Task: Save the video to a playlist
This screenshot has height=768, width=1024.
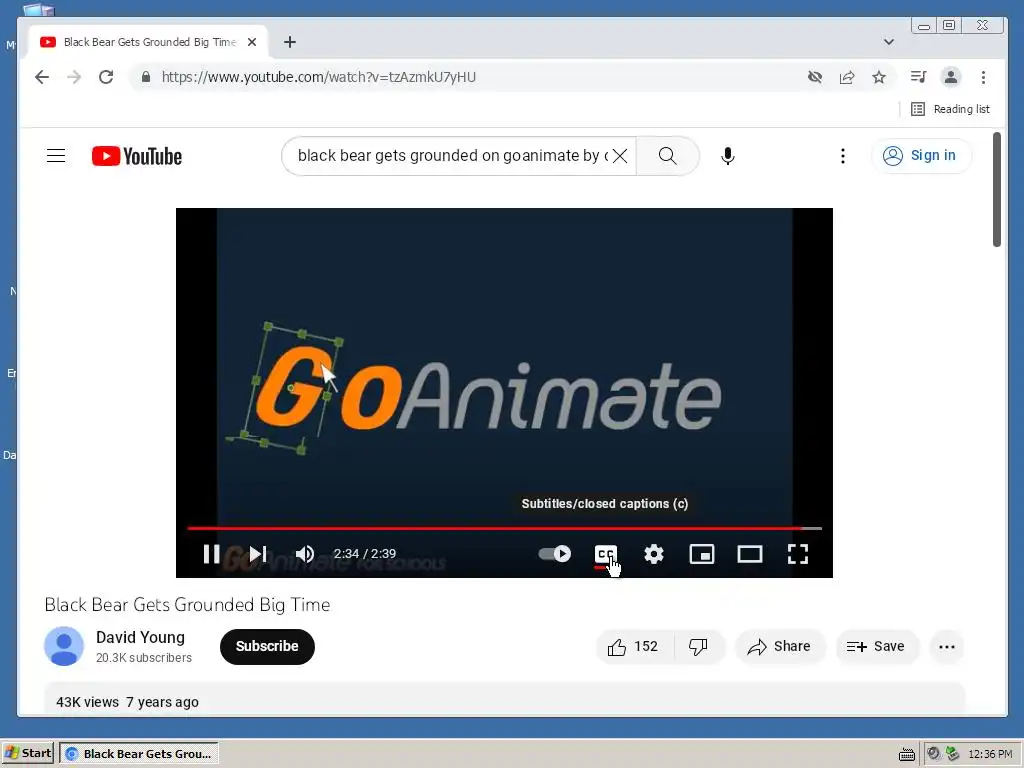Action: [876, 647]
